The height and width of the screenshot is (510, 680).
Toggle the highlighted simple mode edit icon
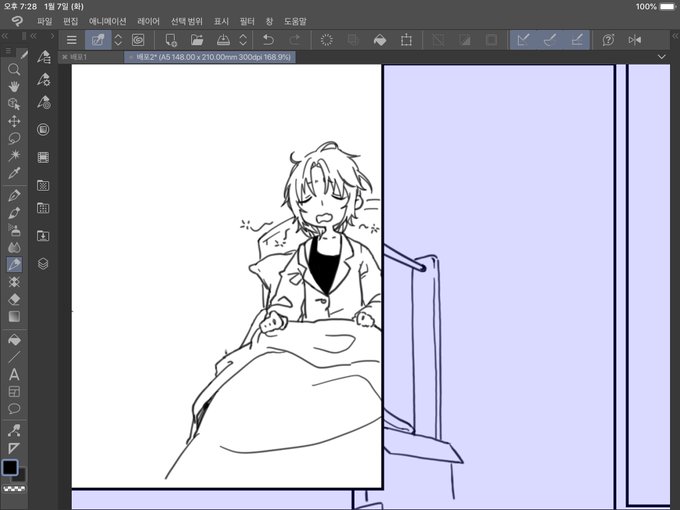[x=98, y=40]
